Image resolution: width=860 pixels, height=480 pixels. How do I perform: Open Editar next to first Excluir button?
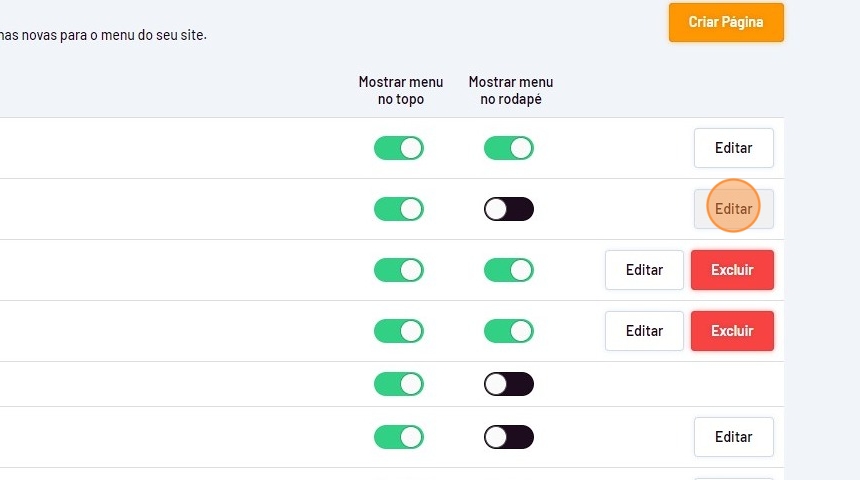pos(644,270)
